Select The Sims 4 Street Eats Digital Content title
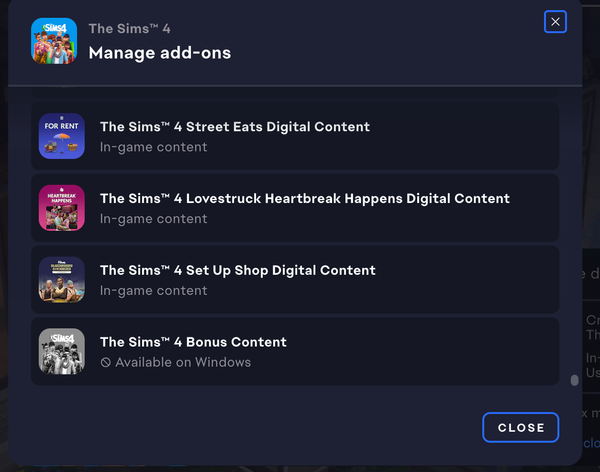 pyautogui.click(x=234, y=127)
